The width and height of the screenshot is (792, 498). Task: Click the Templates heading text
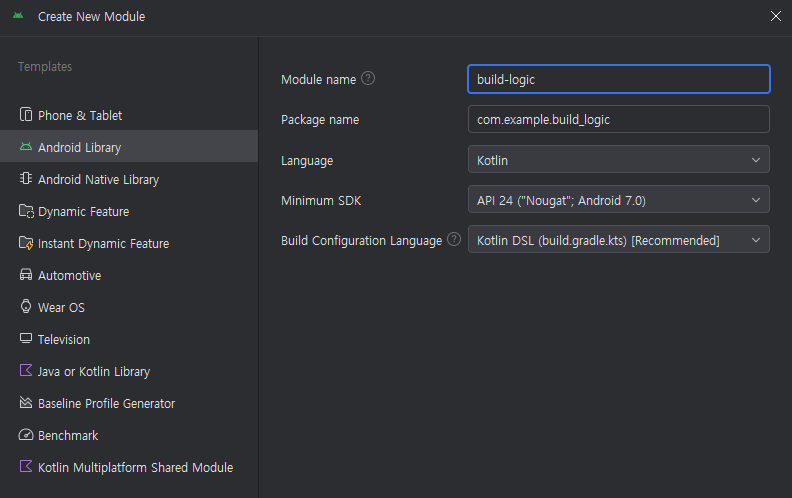pos(45,66)
